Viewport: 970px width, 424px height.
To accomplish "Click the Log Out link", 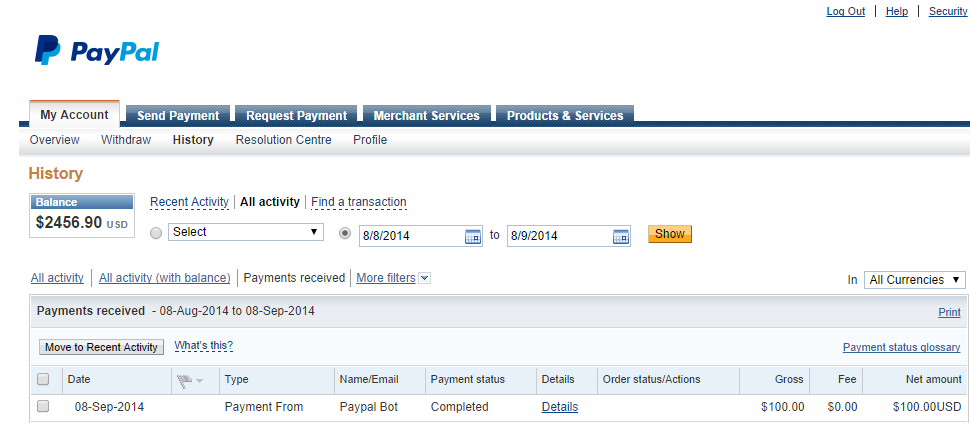I will tap(845, 11).
